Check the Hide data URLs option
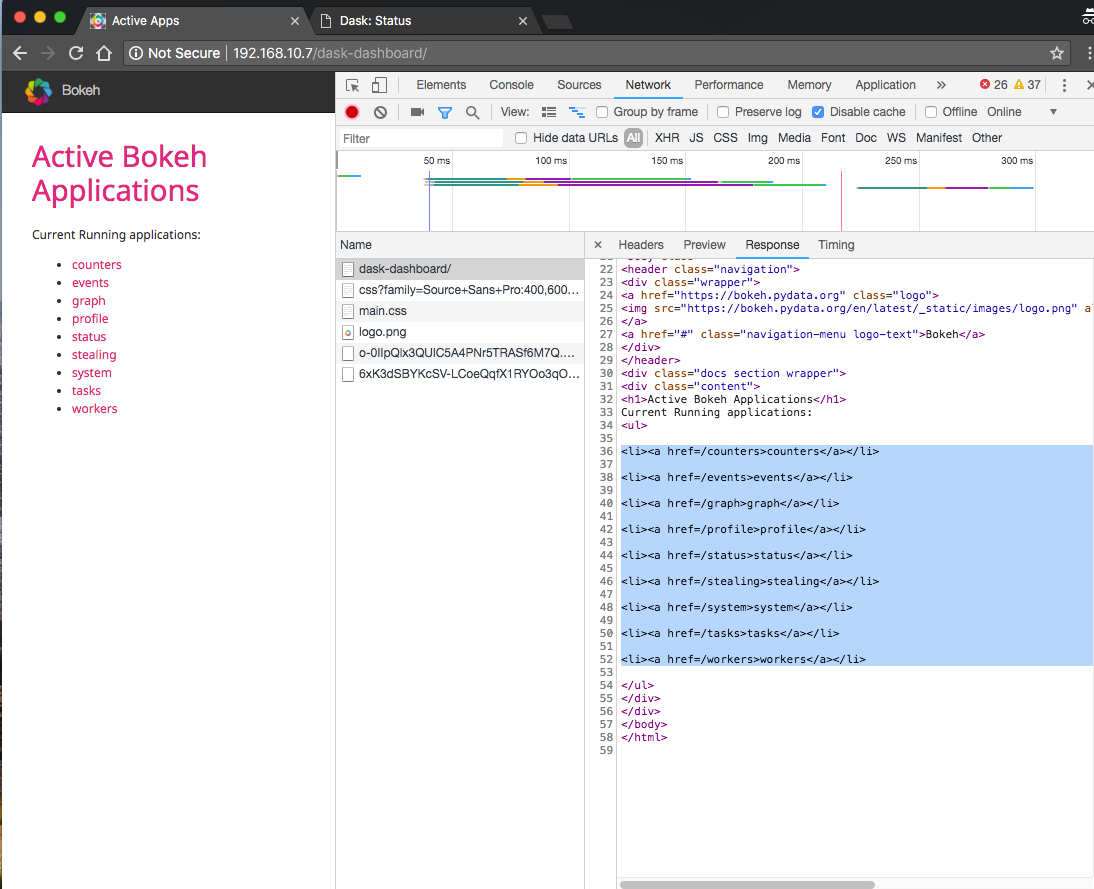 (x=521, y=138)
